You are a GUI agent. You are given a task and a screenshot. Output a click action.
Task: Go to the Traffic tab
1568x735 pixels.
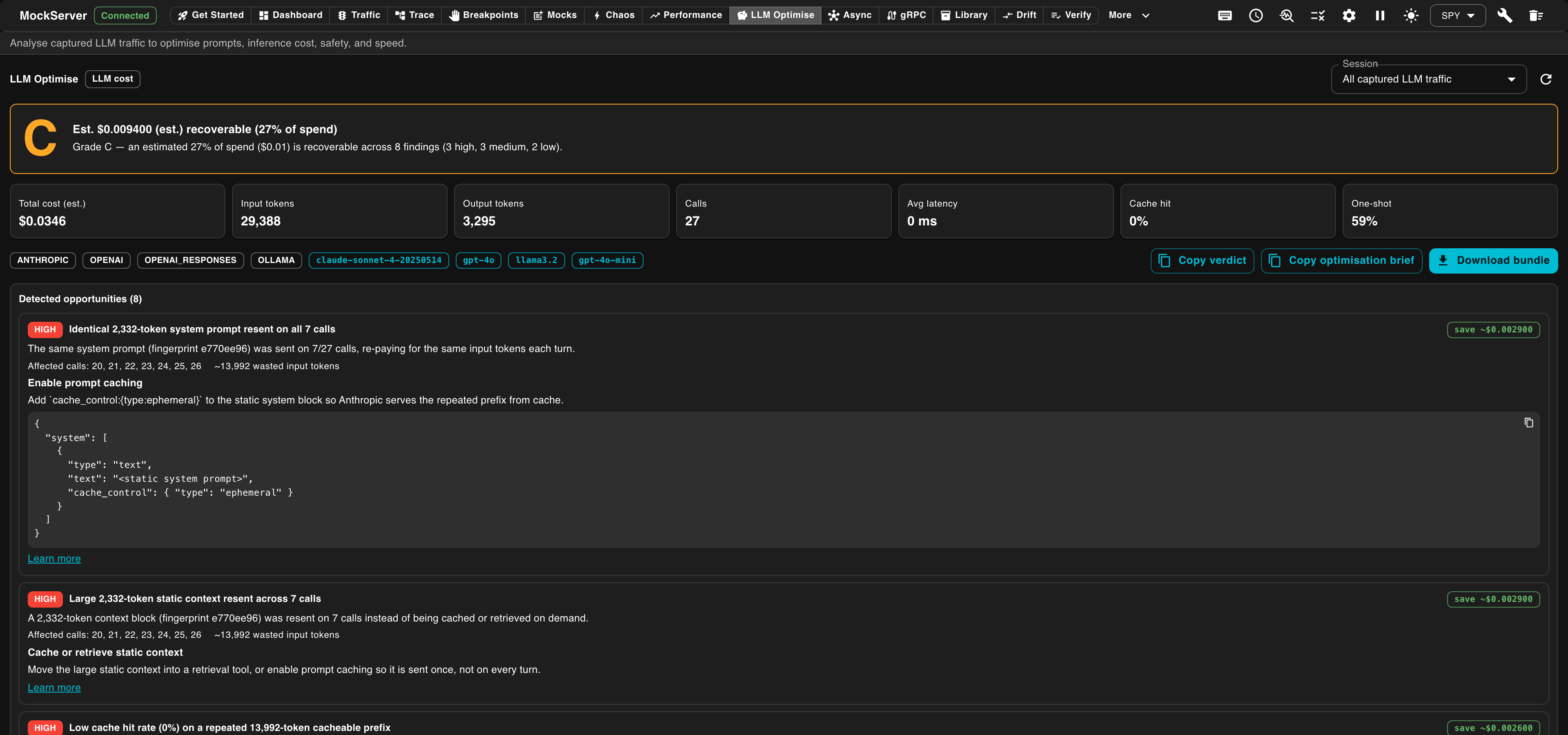click(x=359, y=15)
